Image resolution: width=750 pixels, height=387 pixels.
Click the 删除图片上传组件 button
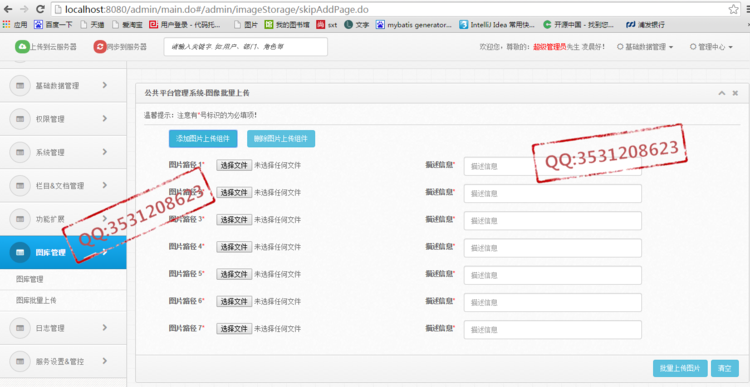coord(281,139)
